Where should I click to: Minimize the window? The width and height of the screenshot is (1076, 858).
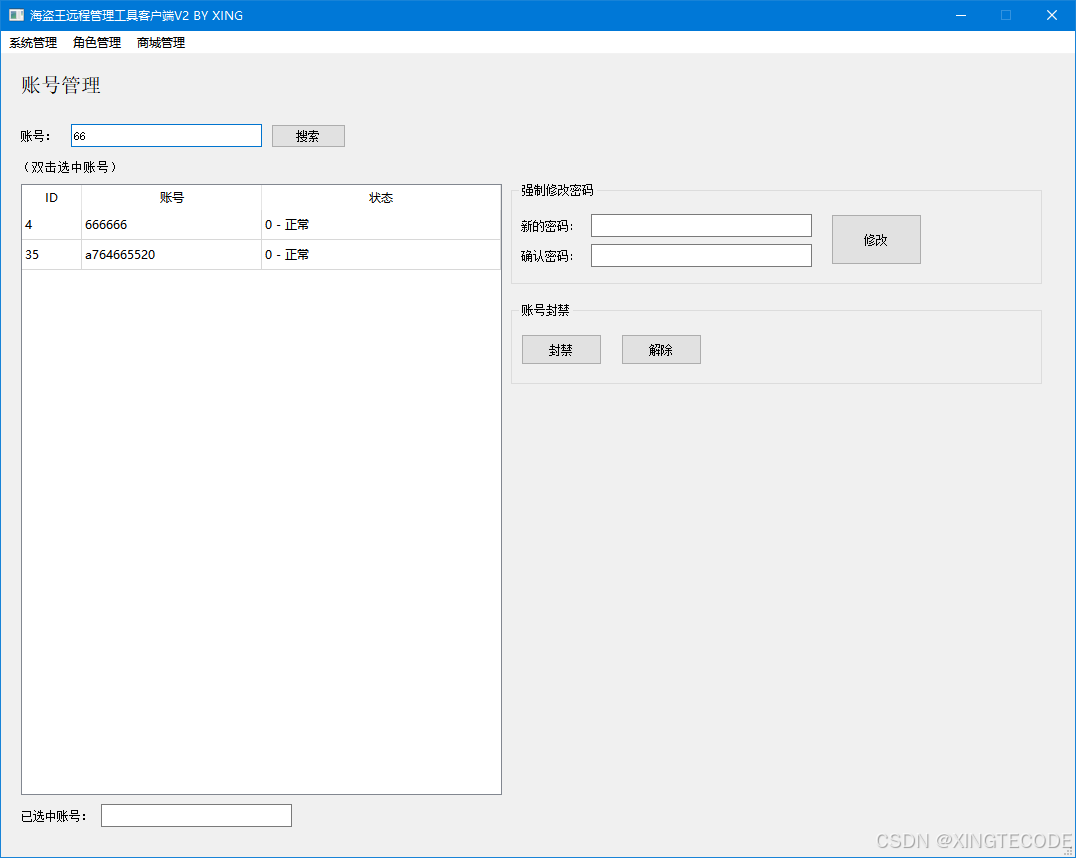[961, 15]
